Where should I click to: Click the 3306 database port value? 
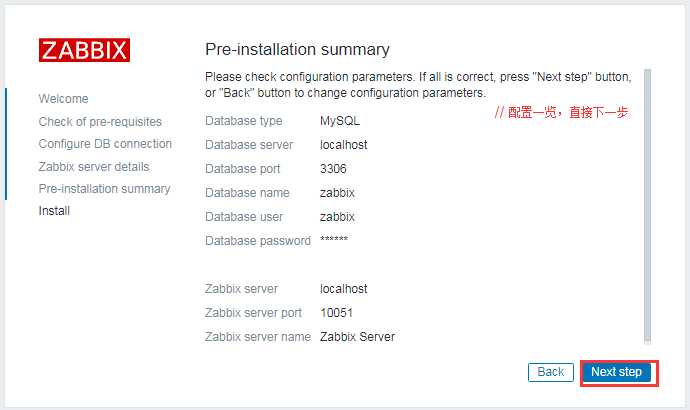(333, 168)
